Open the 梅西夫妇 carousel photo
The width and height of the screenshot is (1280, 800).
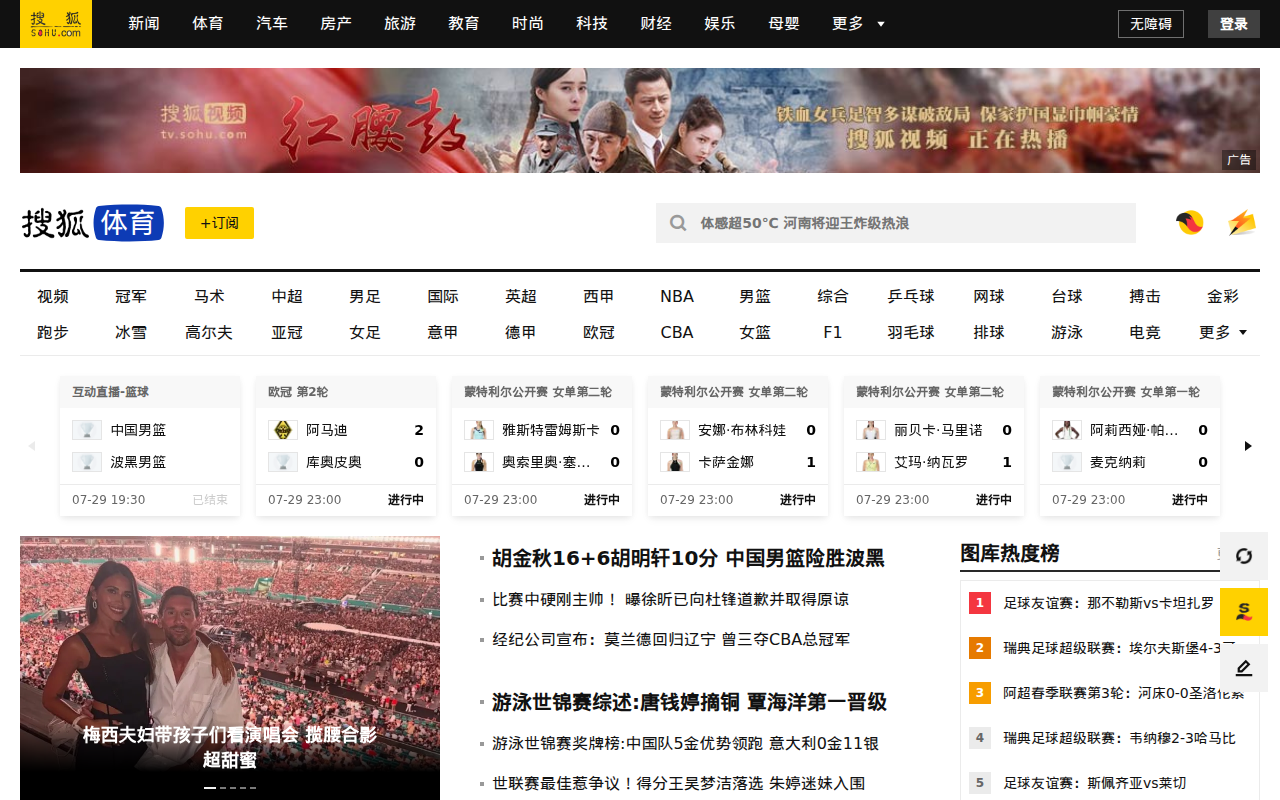coord(230,668)
